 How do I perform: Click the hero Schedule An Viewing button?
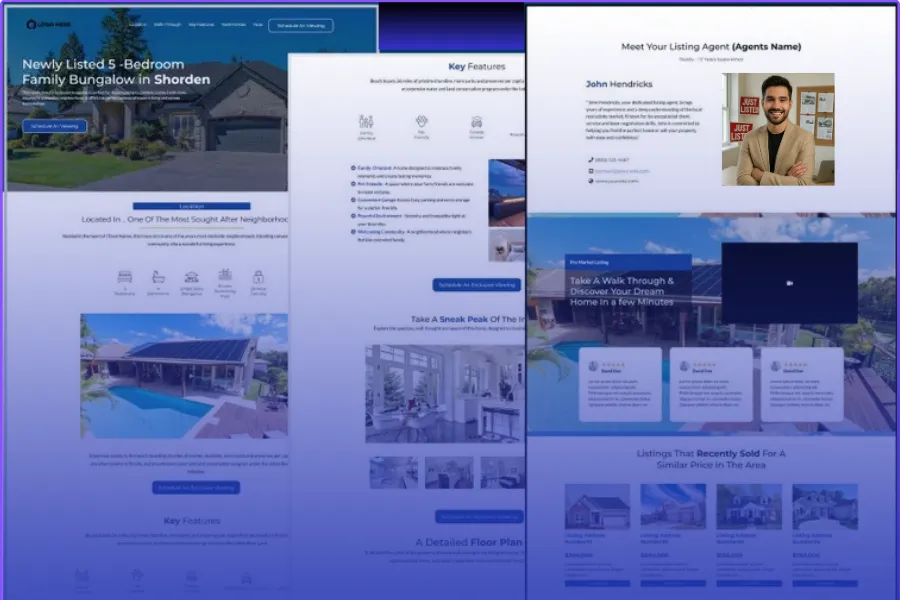55,126
